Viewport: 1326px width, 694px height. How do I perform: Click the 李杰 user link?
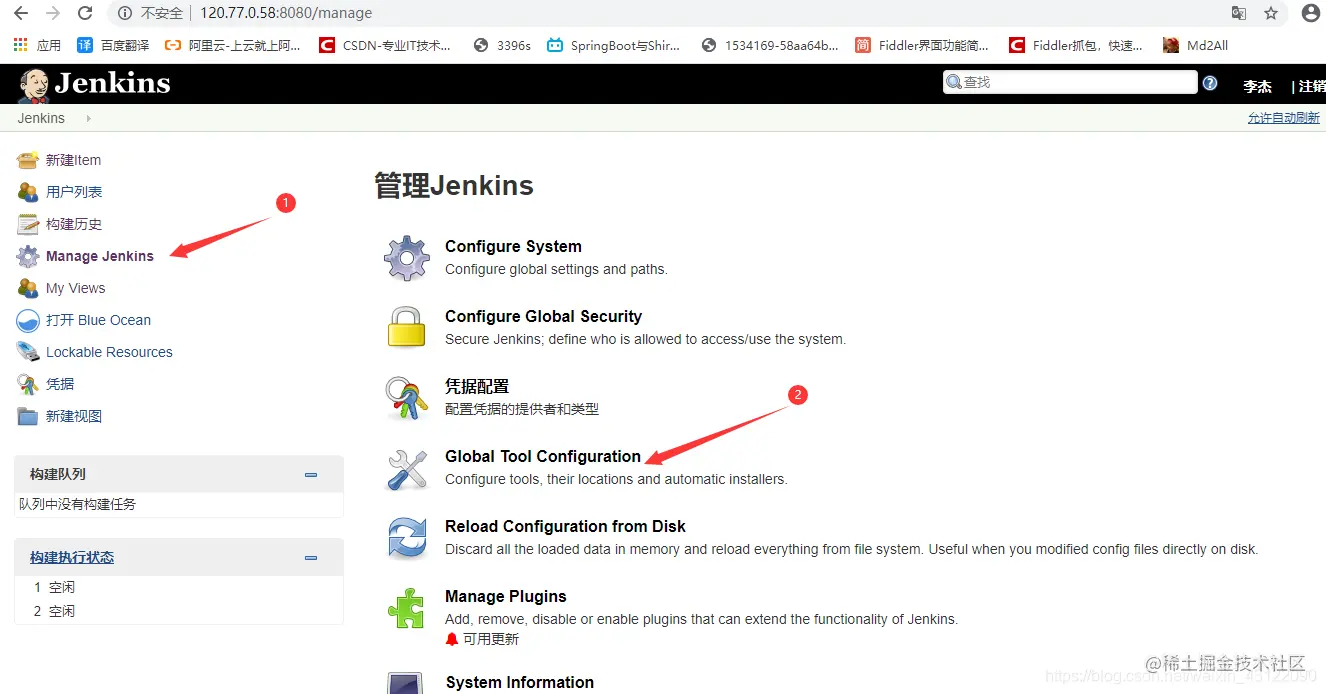1257,87
